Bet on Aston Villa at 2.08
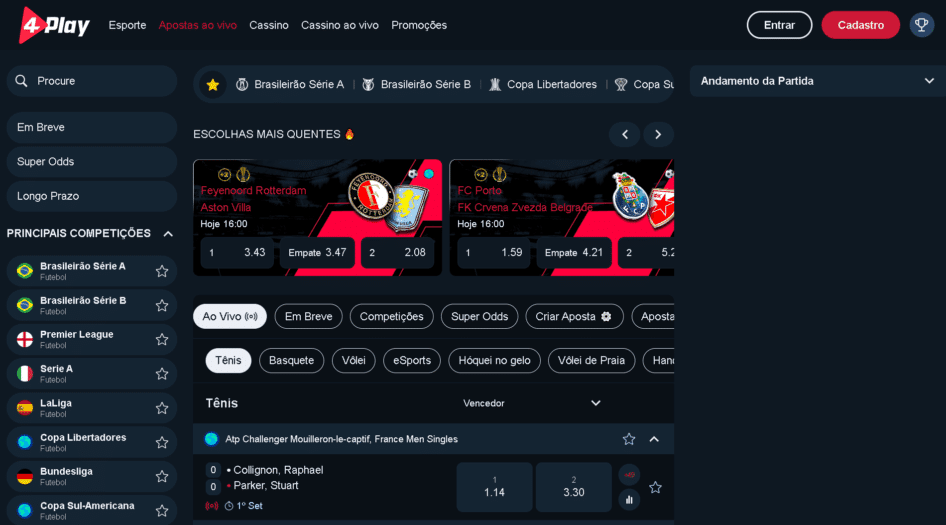Viewport: 946px width, 525px height. tap(397, 252)
